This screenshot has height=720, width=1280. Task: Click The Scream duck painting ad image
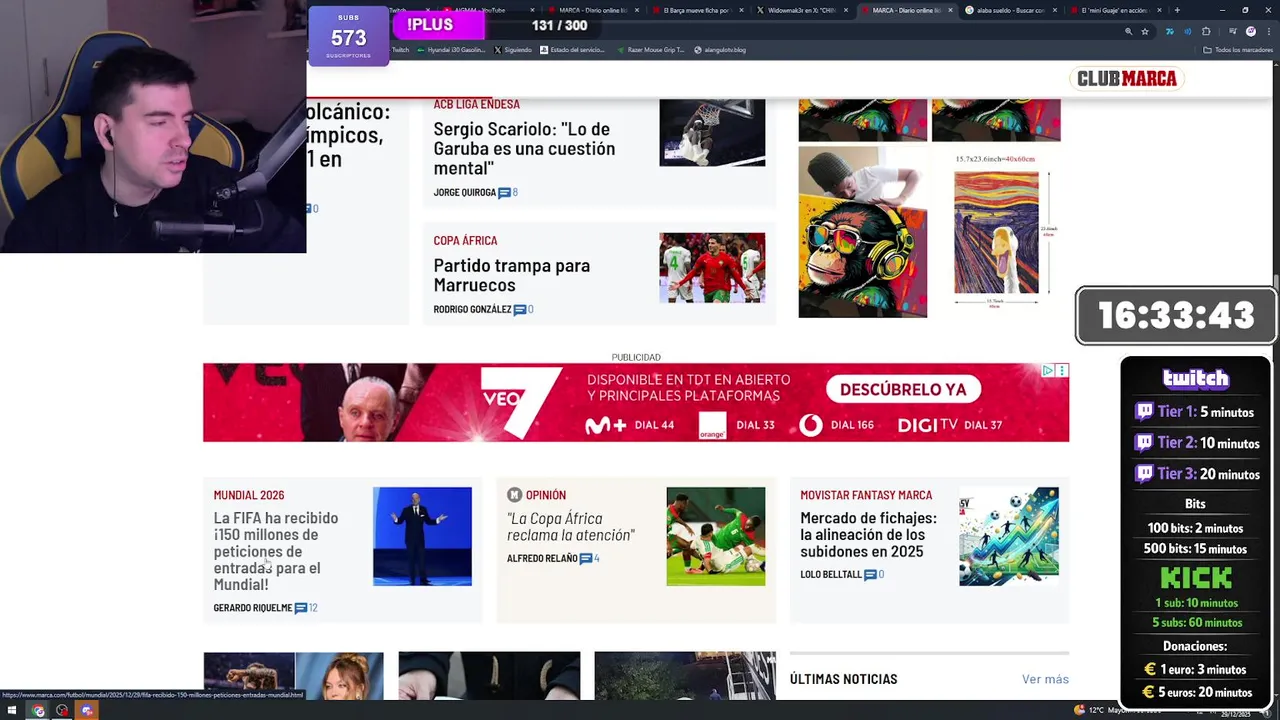point(996,232)
